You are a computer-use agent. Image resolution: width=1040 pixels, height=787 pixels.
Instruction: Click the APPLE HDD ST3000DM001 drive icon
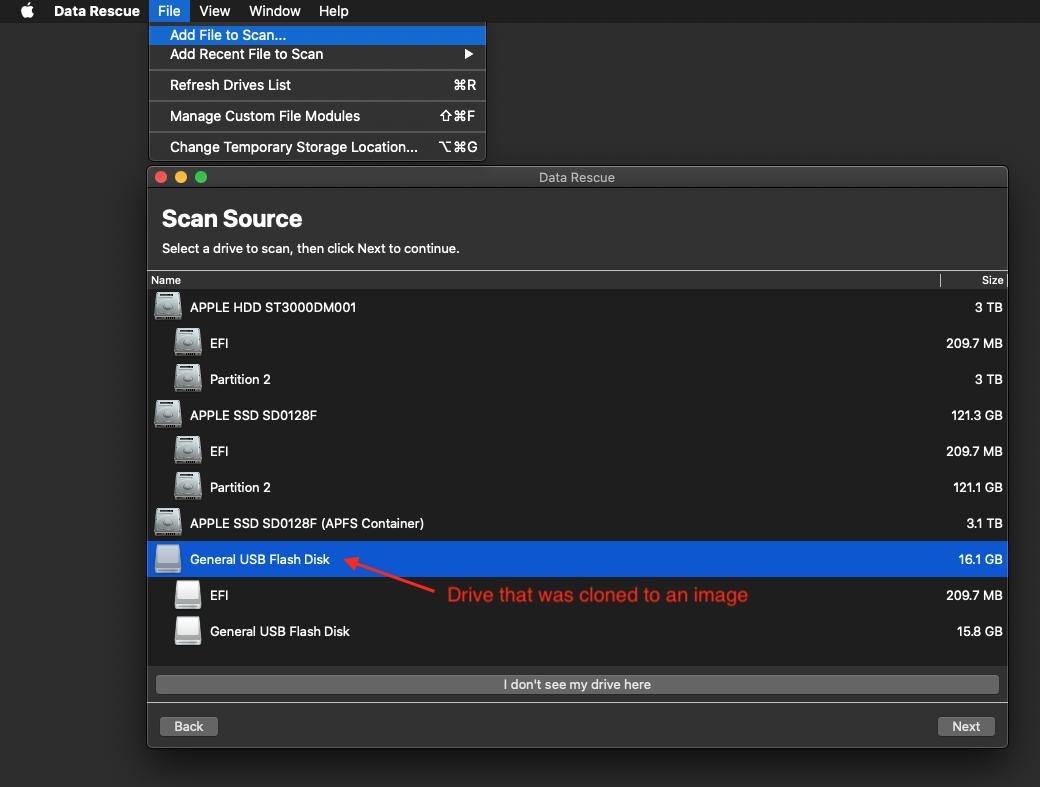pyautogui.click(x=167, y=306)
